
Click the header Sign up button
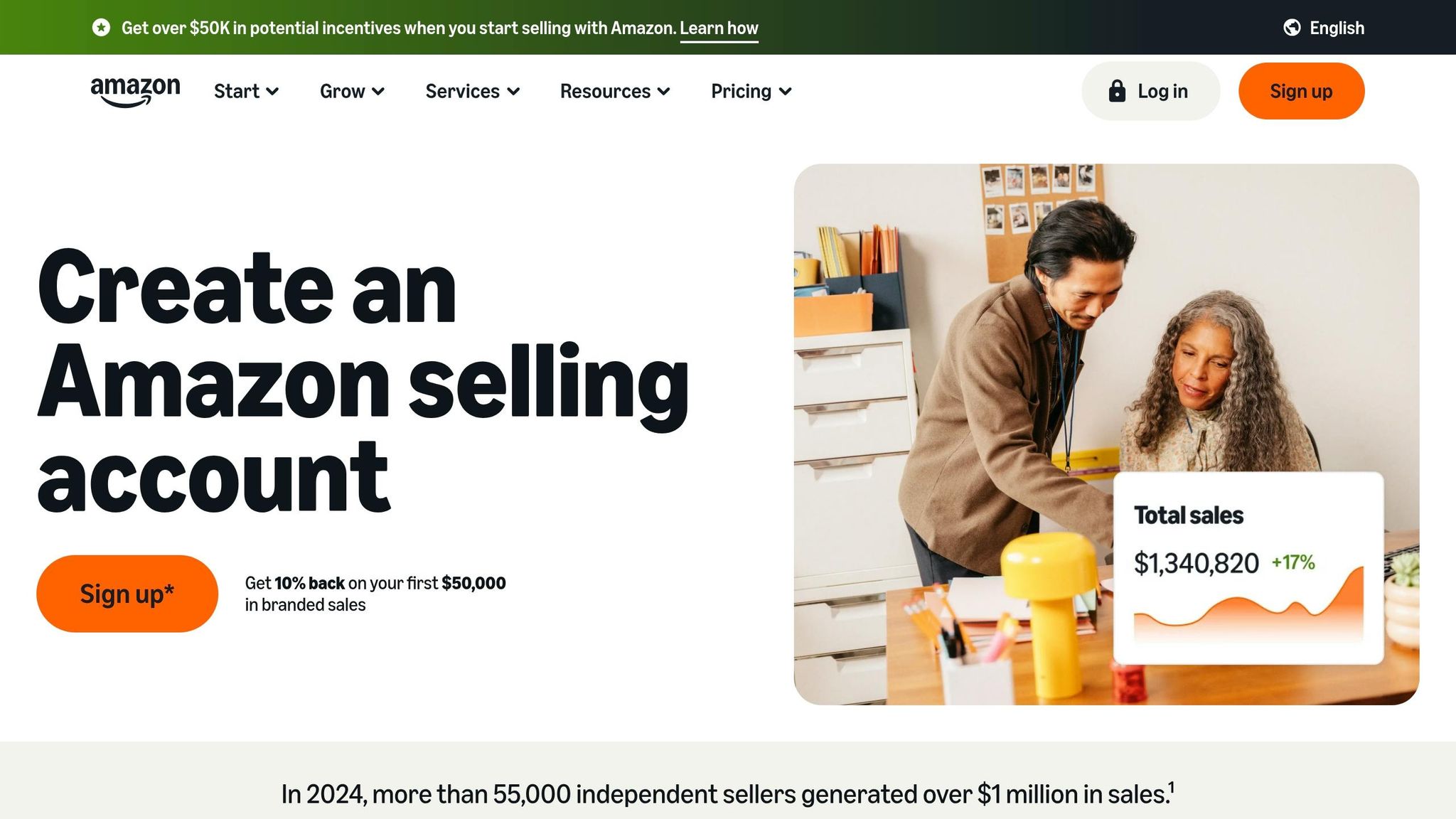[x=1301, y=91]
